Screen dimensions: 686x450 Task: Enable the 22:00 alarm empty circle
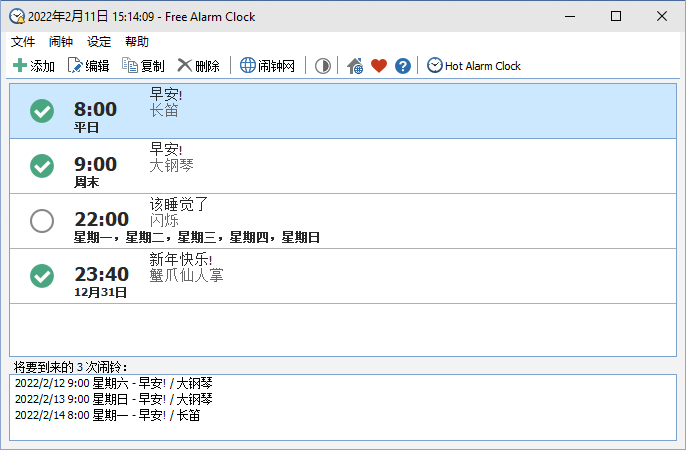[x=42, y=221]
